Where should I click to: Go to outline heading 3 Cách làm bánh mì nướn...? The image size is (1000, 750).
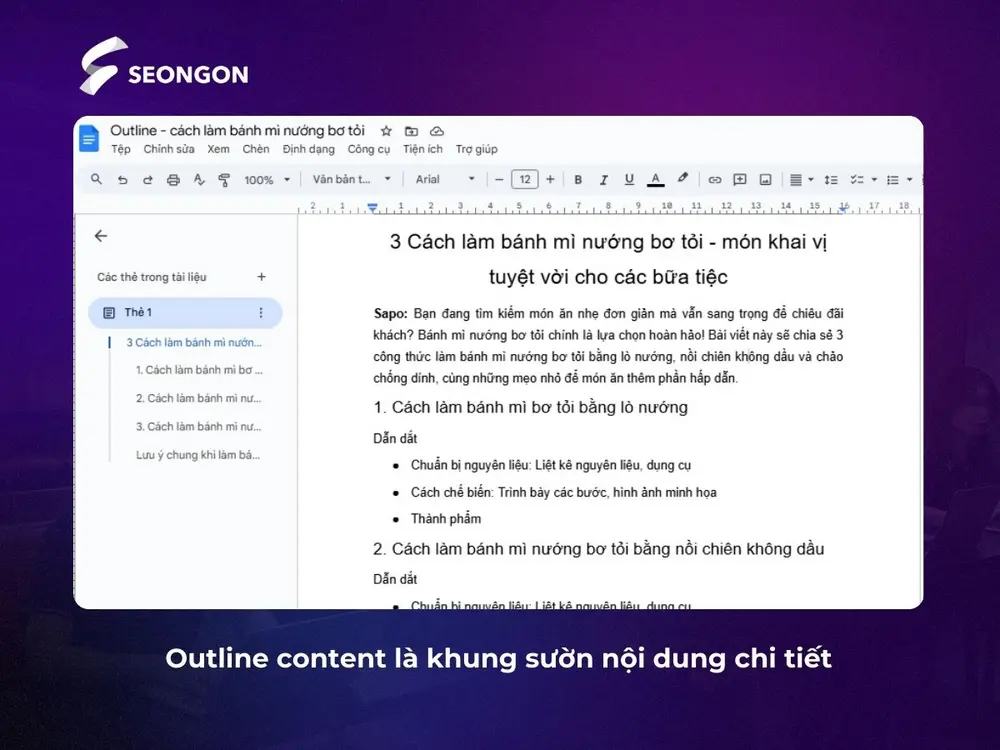click(194, 342)
